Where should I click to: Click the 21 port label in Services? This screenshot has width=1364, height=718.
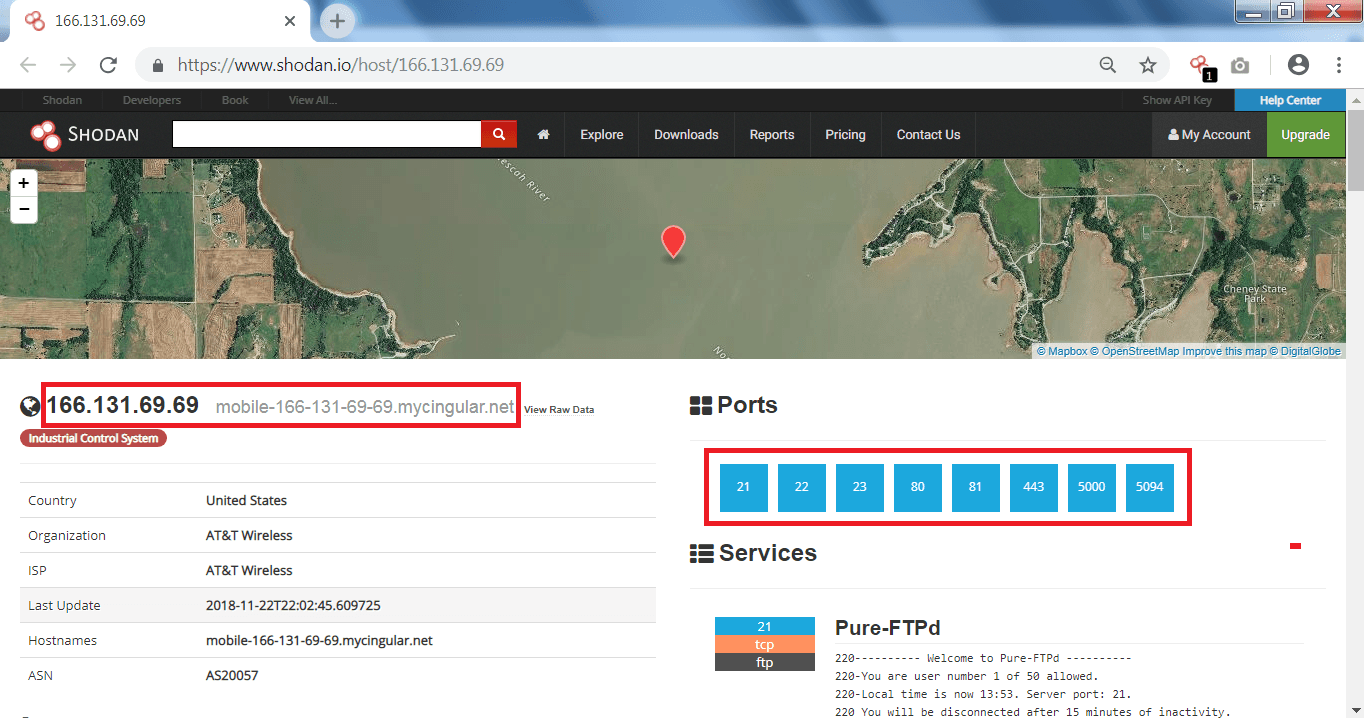click(x=764, y=626)
